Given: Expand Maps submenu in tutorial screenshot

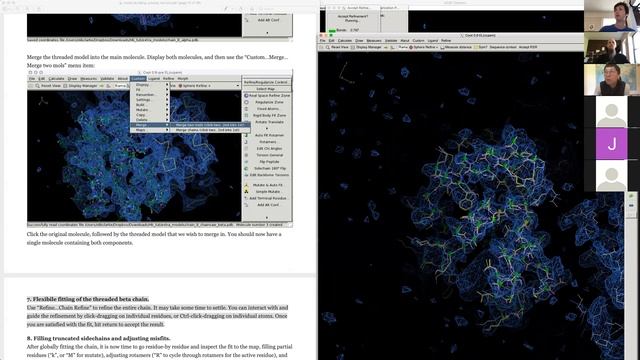Looking at the screenshot, I should (149, 130).
